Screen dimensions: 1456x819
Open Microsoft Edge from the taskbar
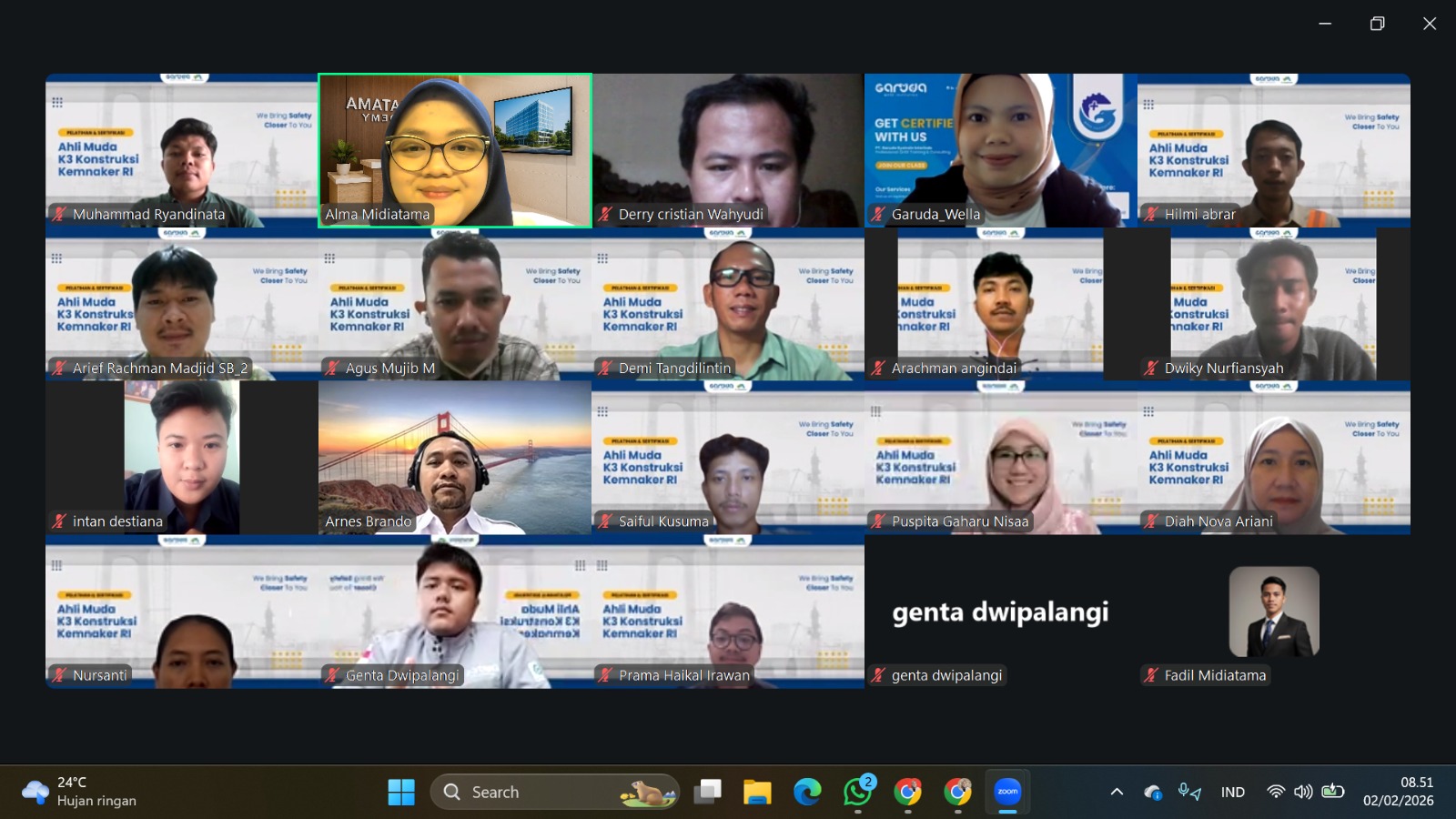tap(806, 792)
